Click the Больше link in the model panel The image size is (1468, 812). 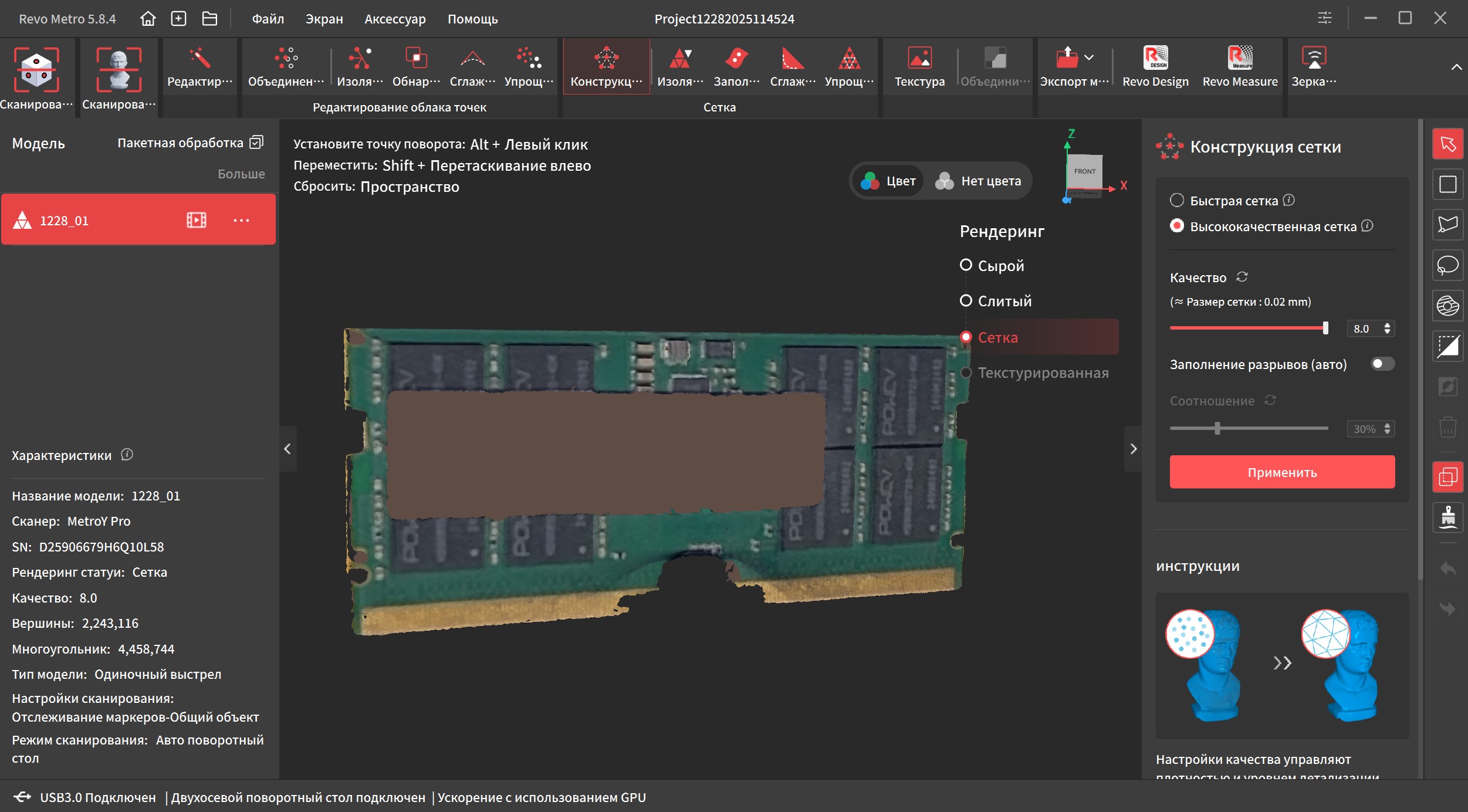pos(241,174)
